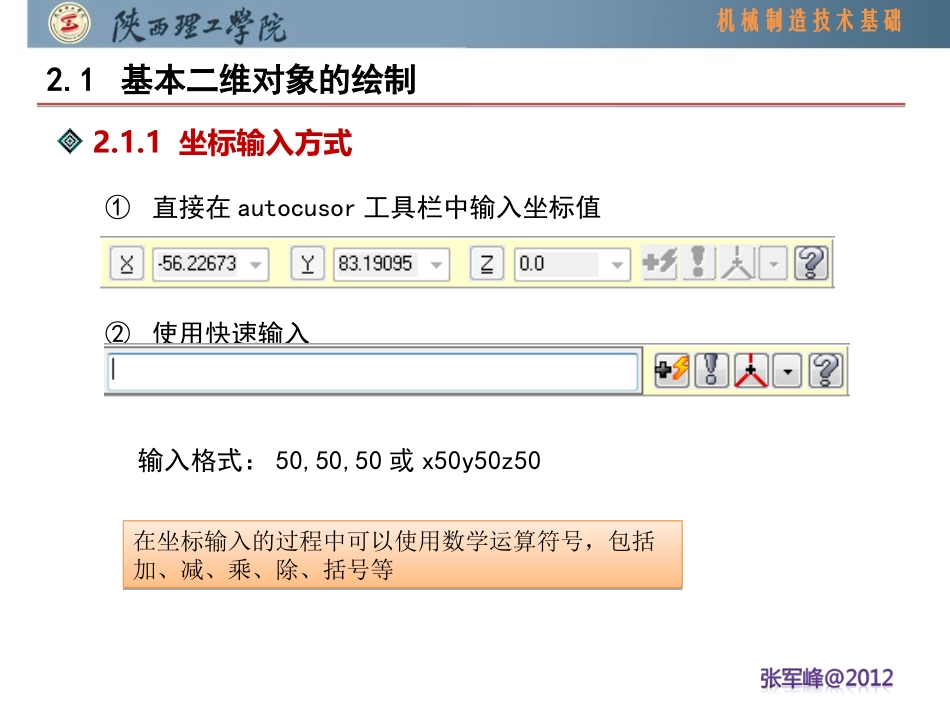
Task: Open the Y coordinate dropdown arrow
Action: (436, 265)
